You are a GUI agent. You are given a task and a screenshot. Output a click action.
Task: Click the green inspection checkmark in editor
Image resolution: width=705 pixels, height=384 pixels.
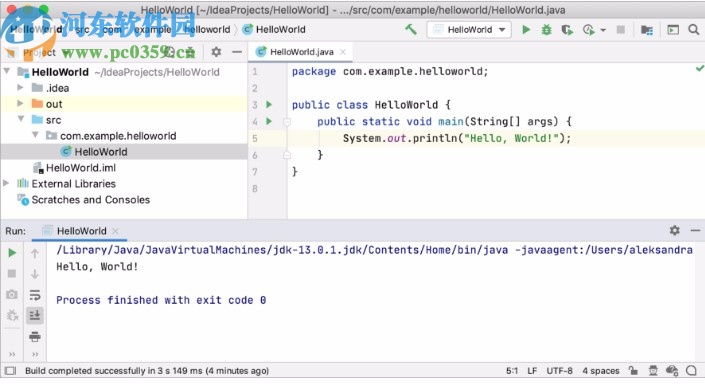point(700,68)
